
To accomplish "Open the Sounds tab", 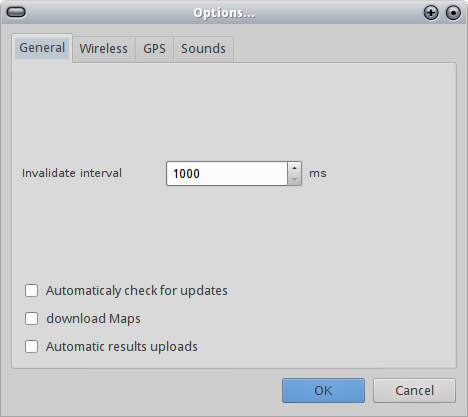I will click(x=203, y=49).
